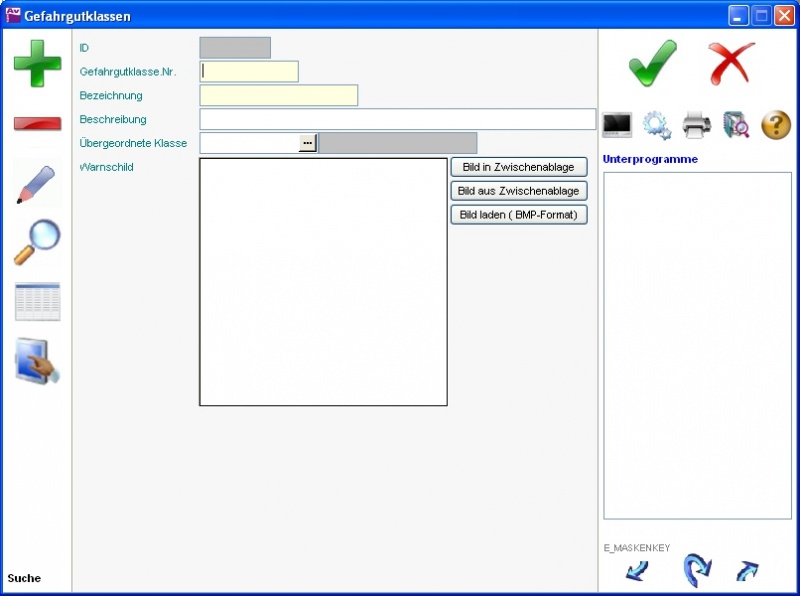Click the red minus delete record icon

37,124
